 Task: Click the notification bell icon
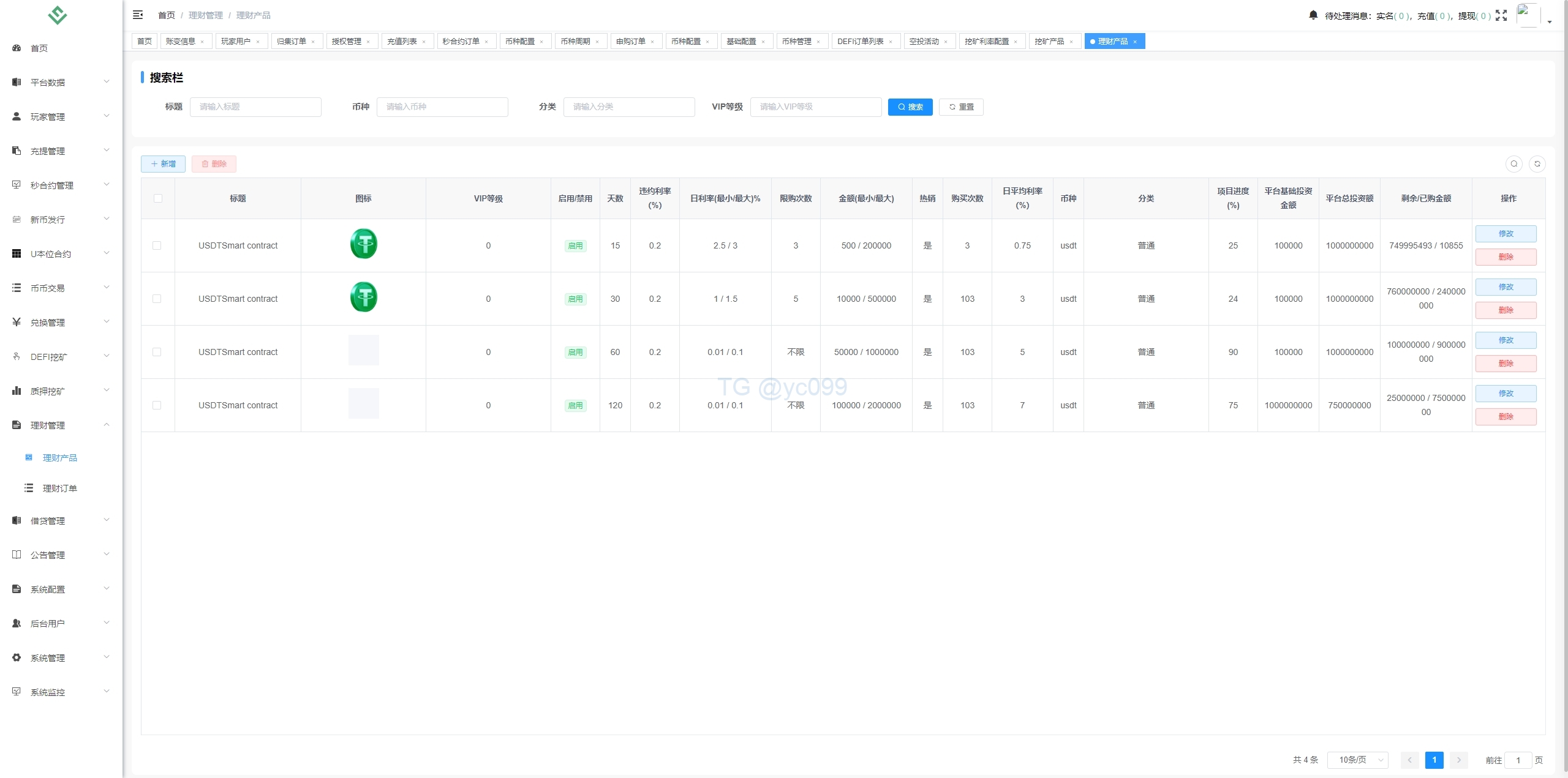[1313, 15]
